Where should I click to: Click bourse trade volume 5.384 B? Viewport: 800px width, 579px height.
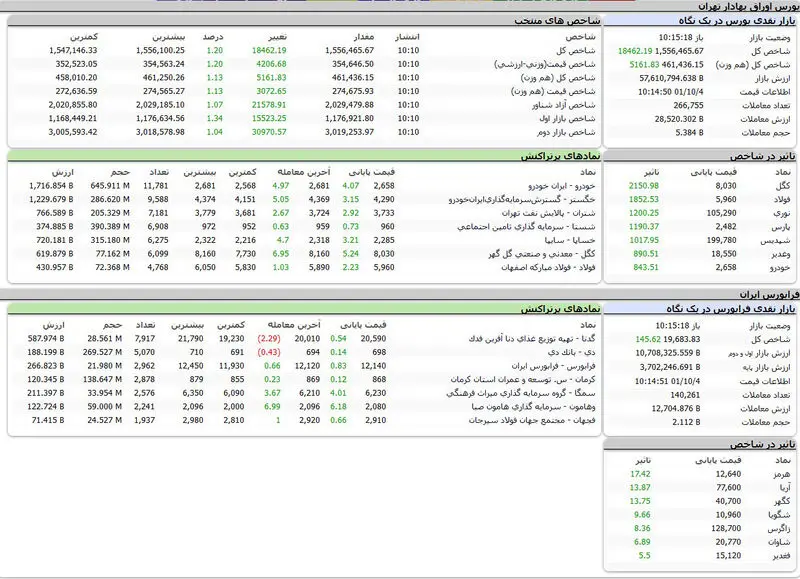pos(689,133)
